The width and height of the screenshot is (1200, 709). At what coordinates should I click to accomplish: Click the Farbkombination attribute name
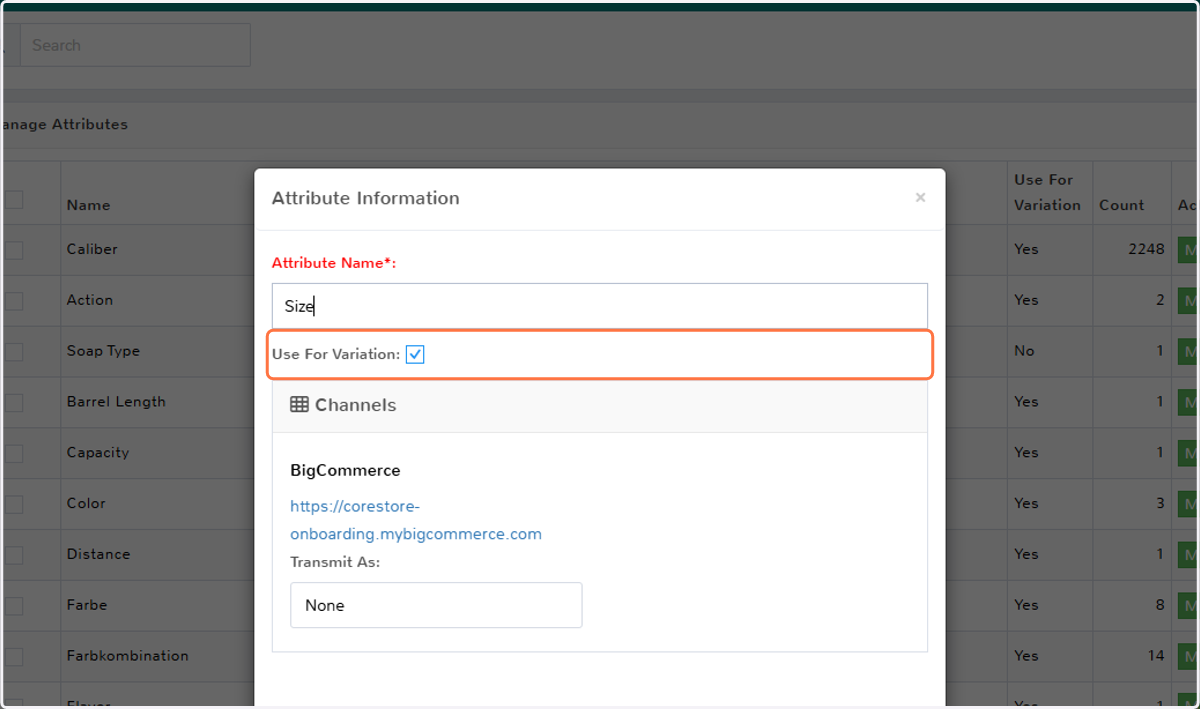click(127, 656)
